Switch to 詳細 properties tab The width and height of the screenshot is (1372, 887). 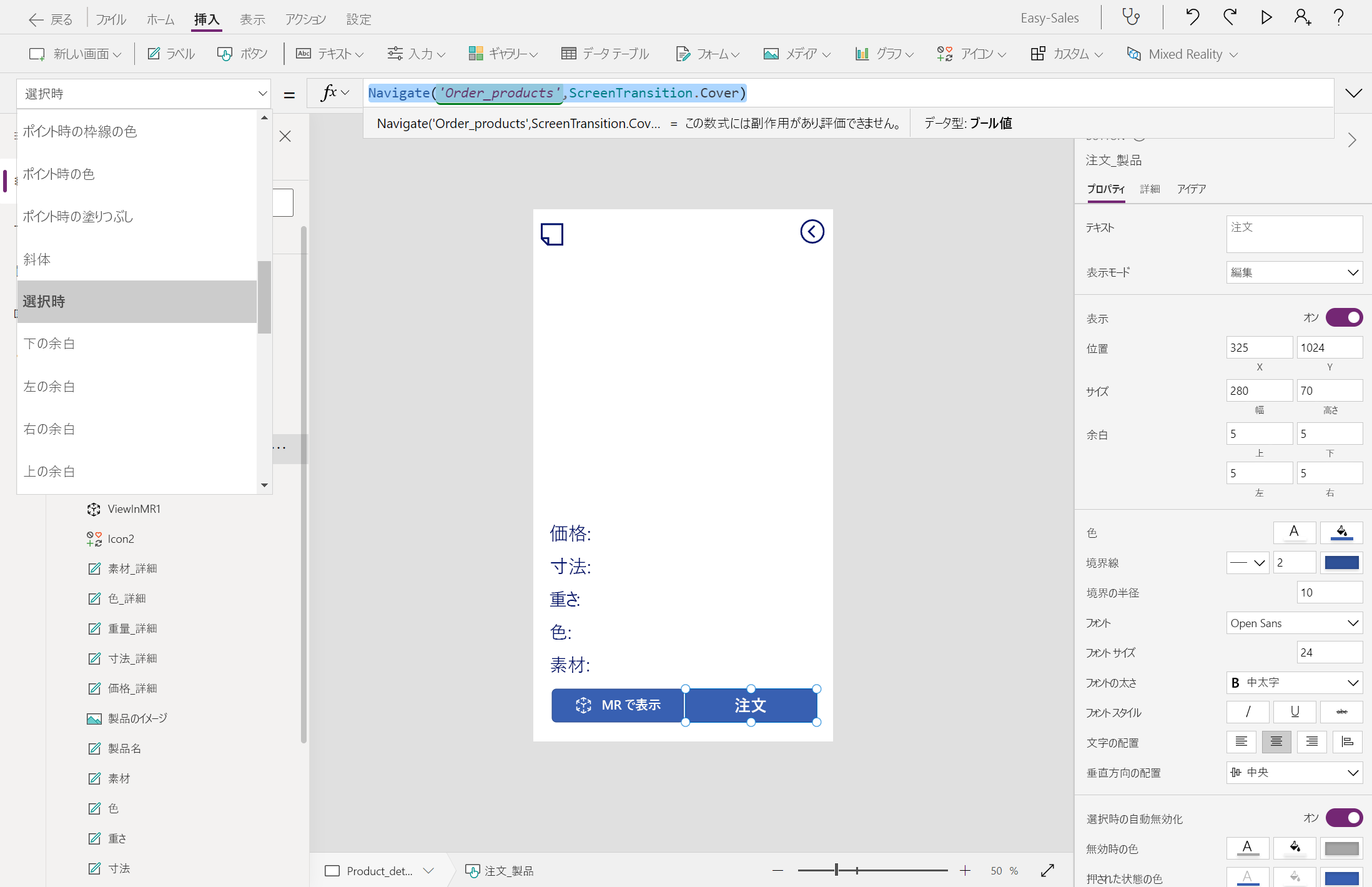click(x=1150, y=189)
